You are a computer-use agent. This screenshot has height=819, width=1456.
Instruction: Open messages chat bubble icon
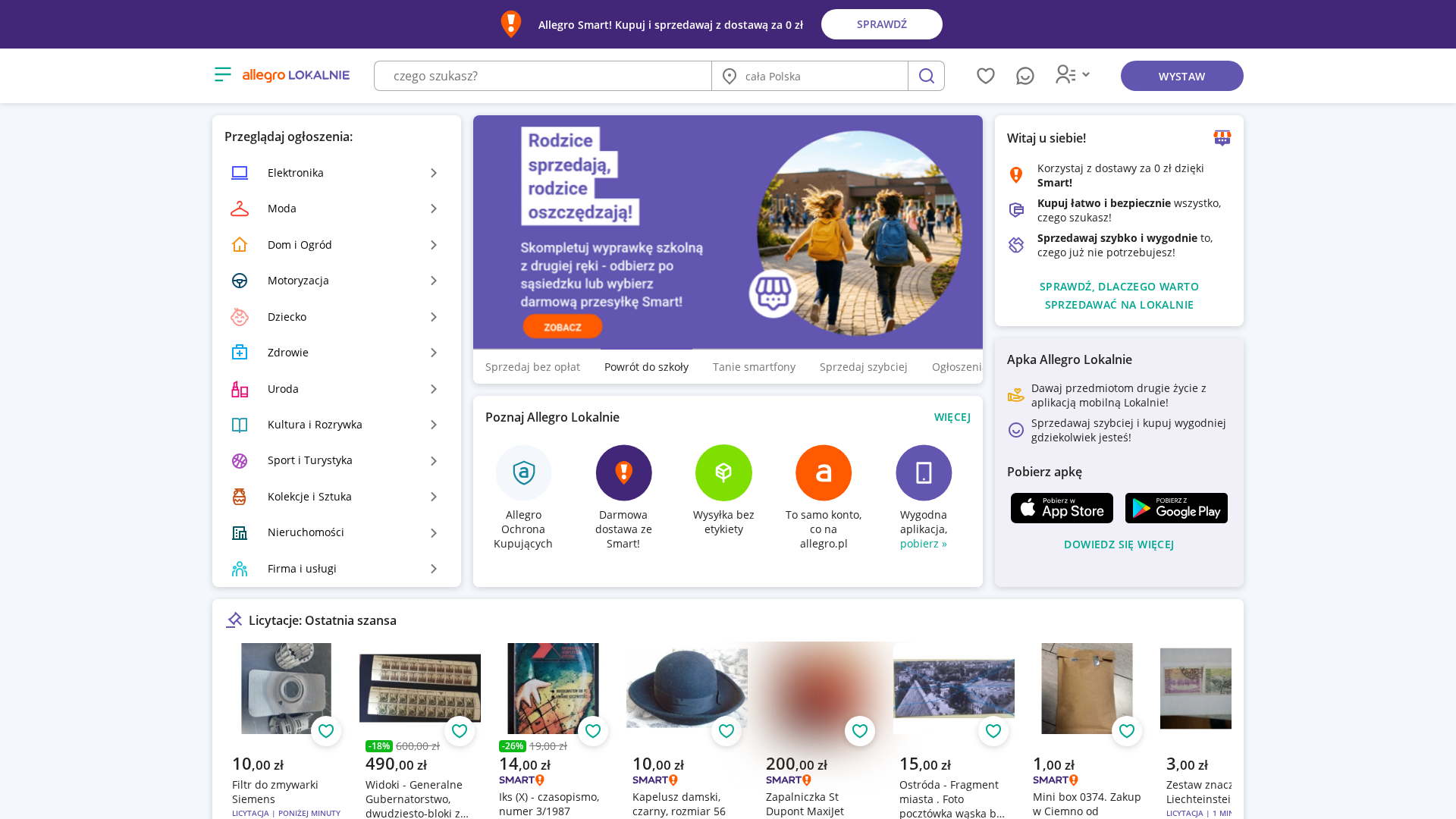1025,76
